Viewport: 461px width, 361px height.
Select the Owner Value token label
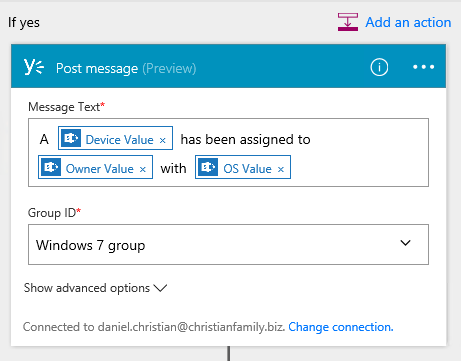pyautogui.click(x=100, y=169)
